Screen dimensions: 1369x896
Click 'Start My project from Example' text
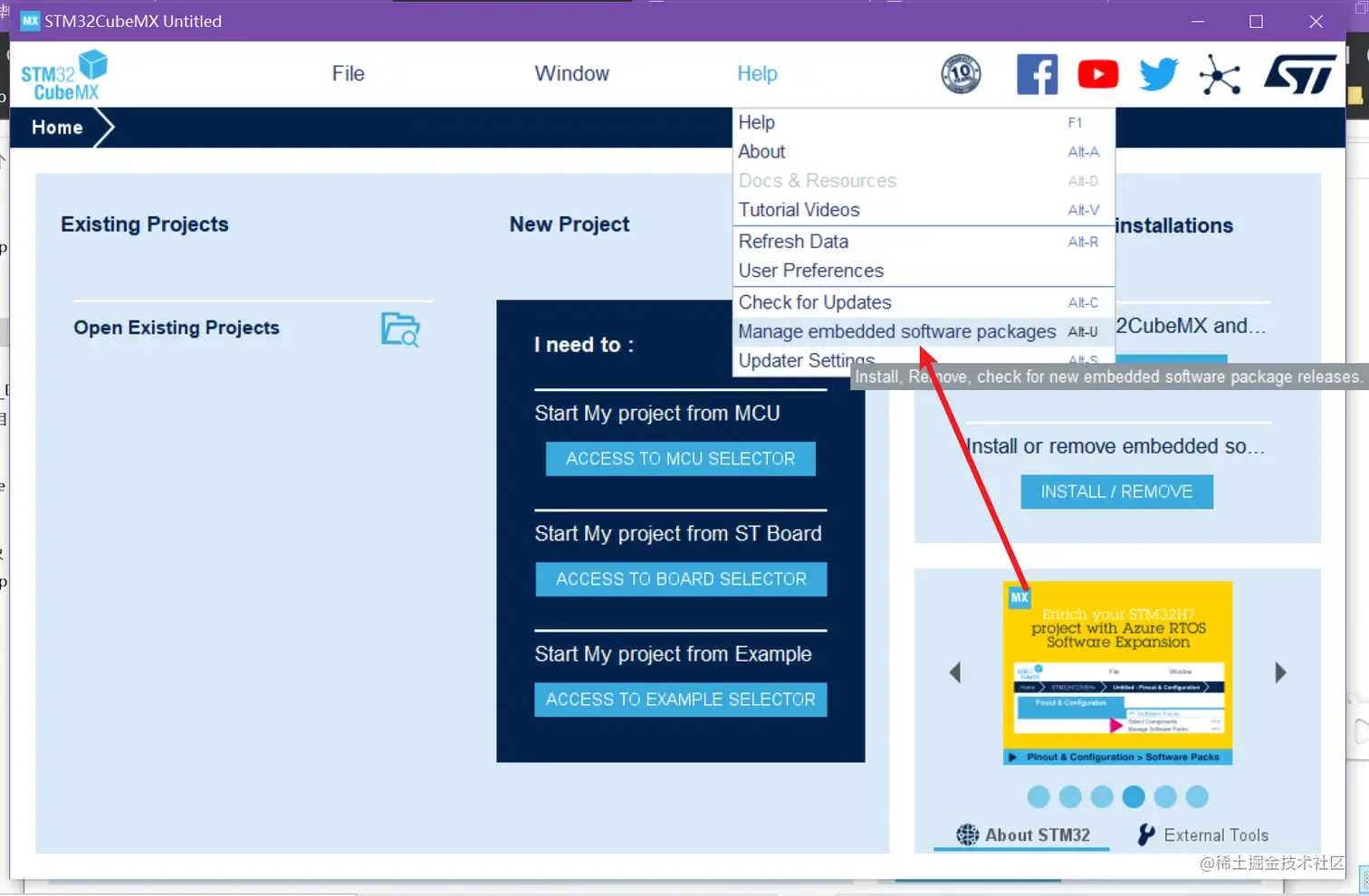[673, 654]
